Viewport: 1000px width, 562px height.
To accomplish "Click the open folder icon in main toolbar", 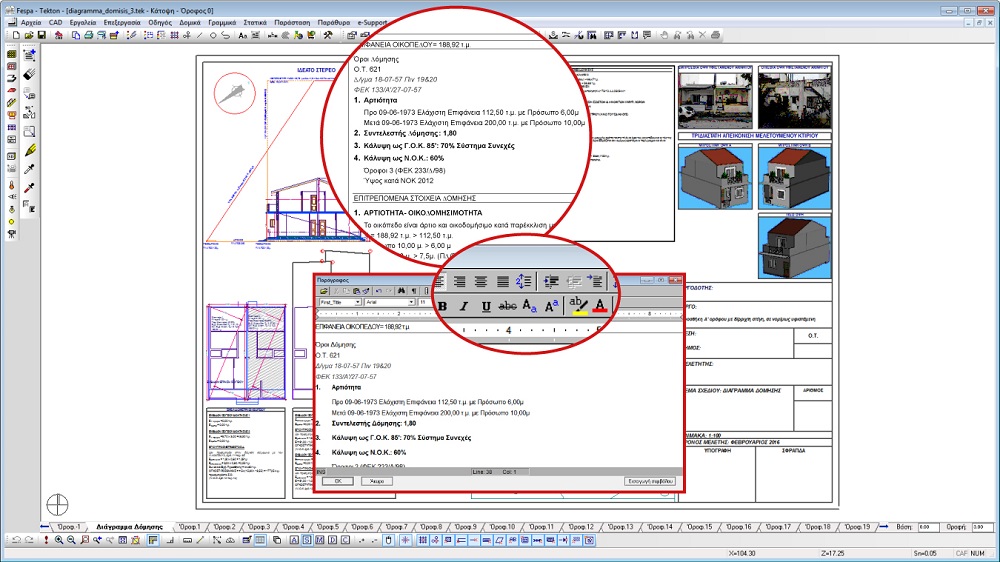I will click(x=28, y=35).
